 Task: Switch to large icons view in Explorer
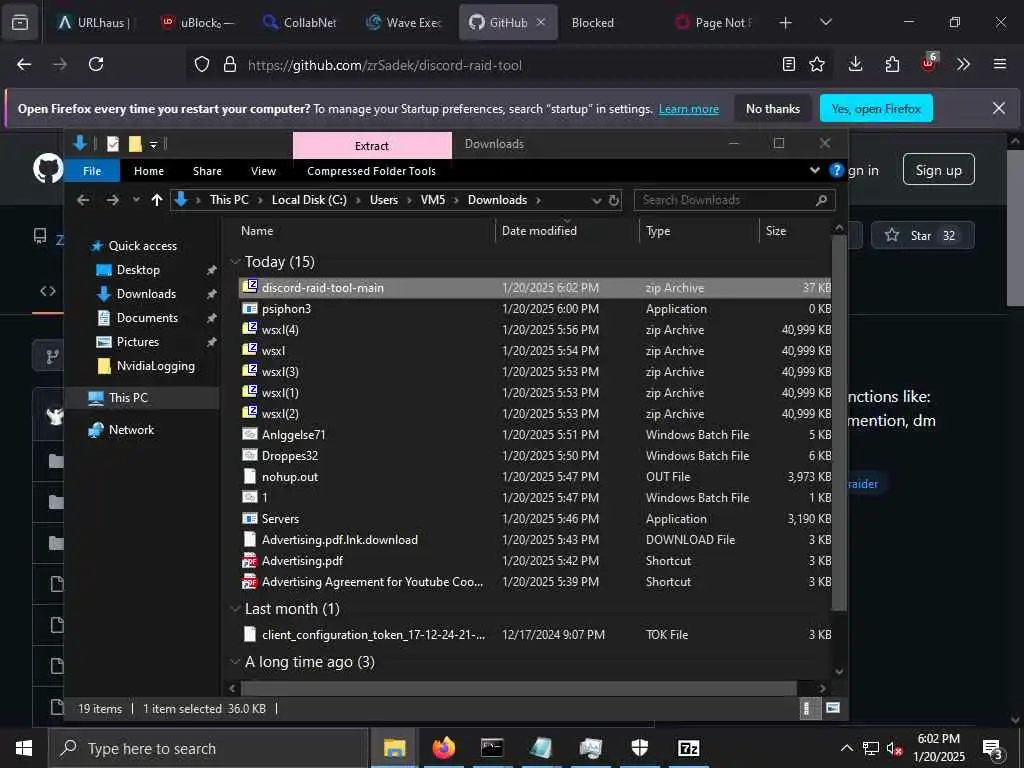point(833,708)
